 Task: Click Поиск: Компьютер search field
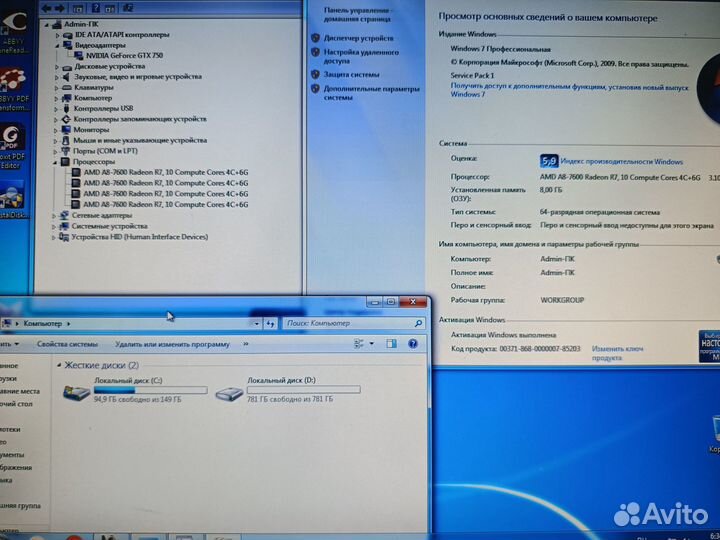click(354, 323)
